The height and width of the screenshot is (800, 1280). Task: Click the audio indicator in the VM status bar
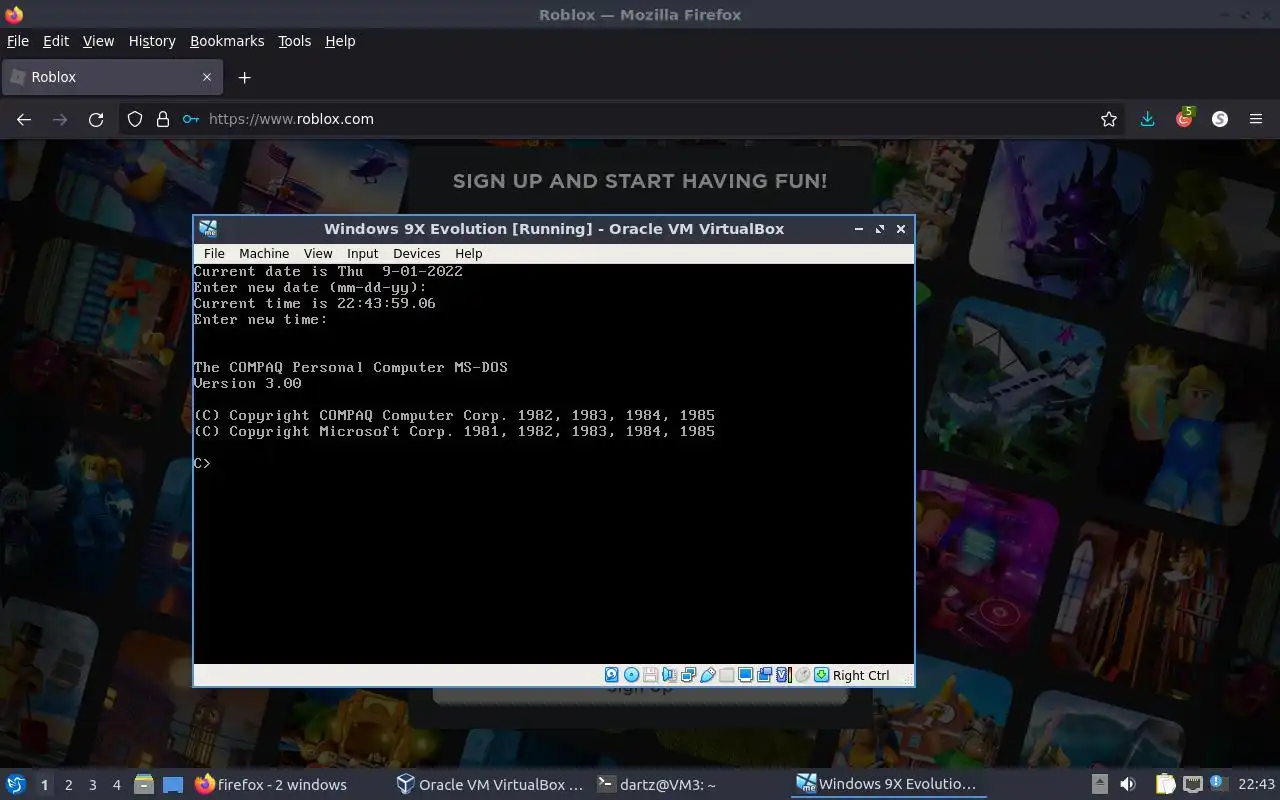[x=669, y=675]
